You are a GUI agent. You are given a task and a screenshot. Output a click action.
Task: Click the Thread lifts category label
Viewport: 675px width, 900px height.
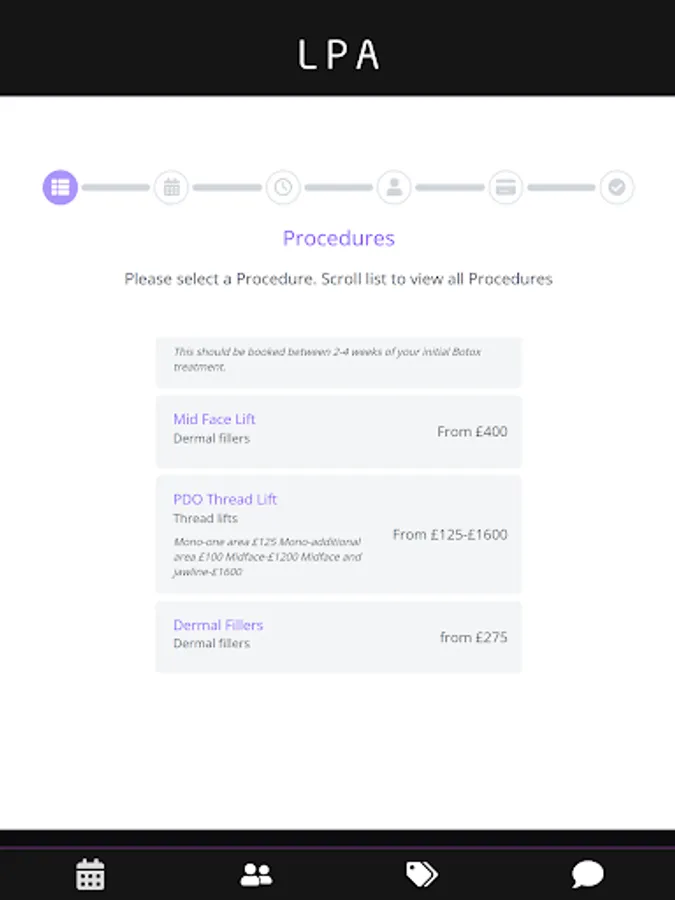(206, 519)
